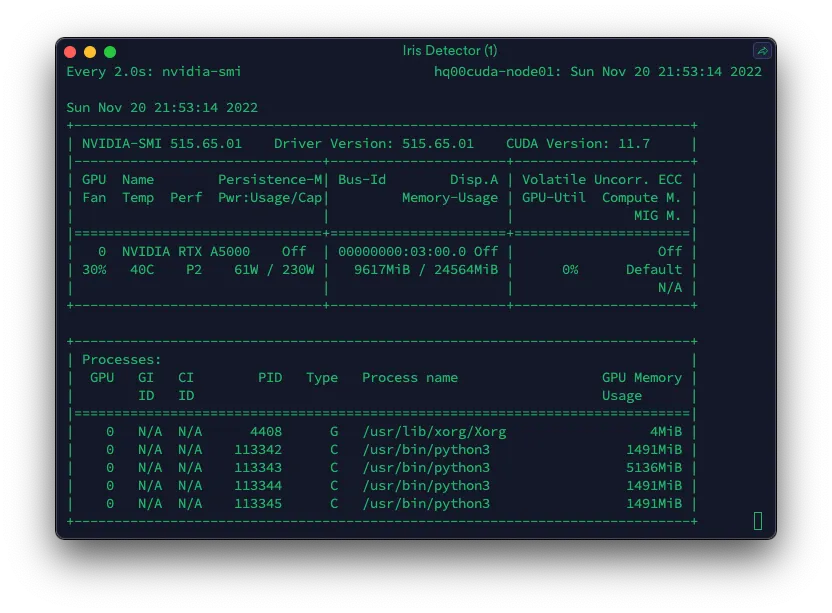Close the Iris Detector terminal window

click(x=70, y=52)
